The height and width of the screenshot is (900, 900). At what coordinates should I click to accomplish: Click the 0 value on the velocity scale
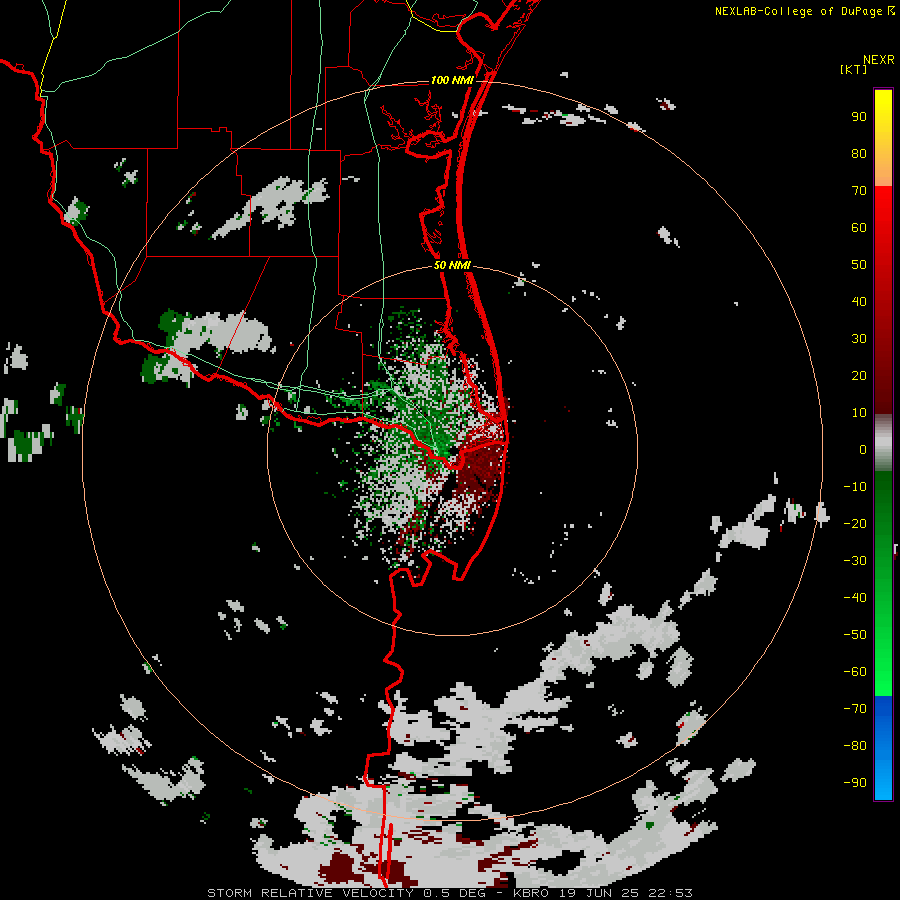(x=863, y=449)
